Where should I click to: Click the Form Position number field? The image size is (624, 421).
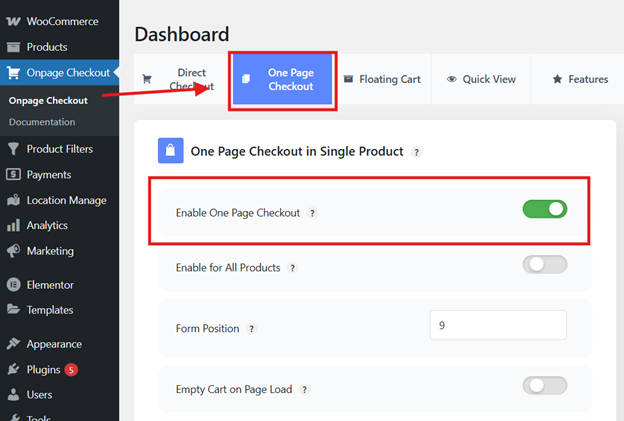click(x=498, y=325)
